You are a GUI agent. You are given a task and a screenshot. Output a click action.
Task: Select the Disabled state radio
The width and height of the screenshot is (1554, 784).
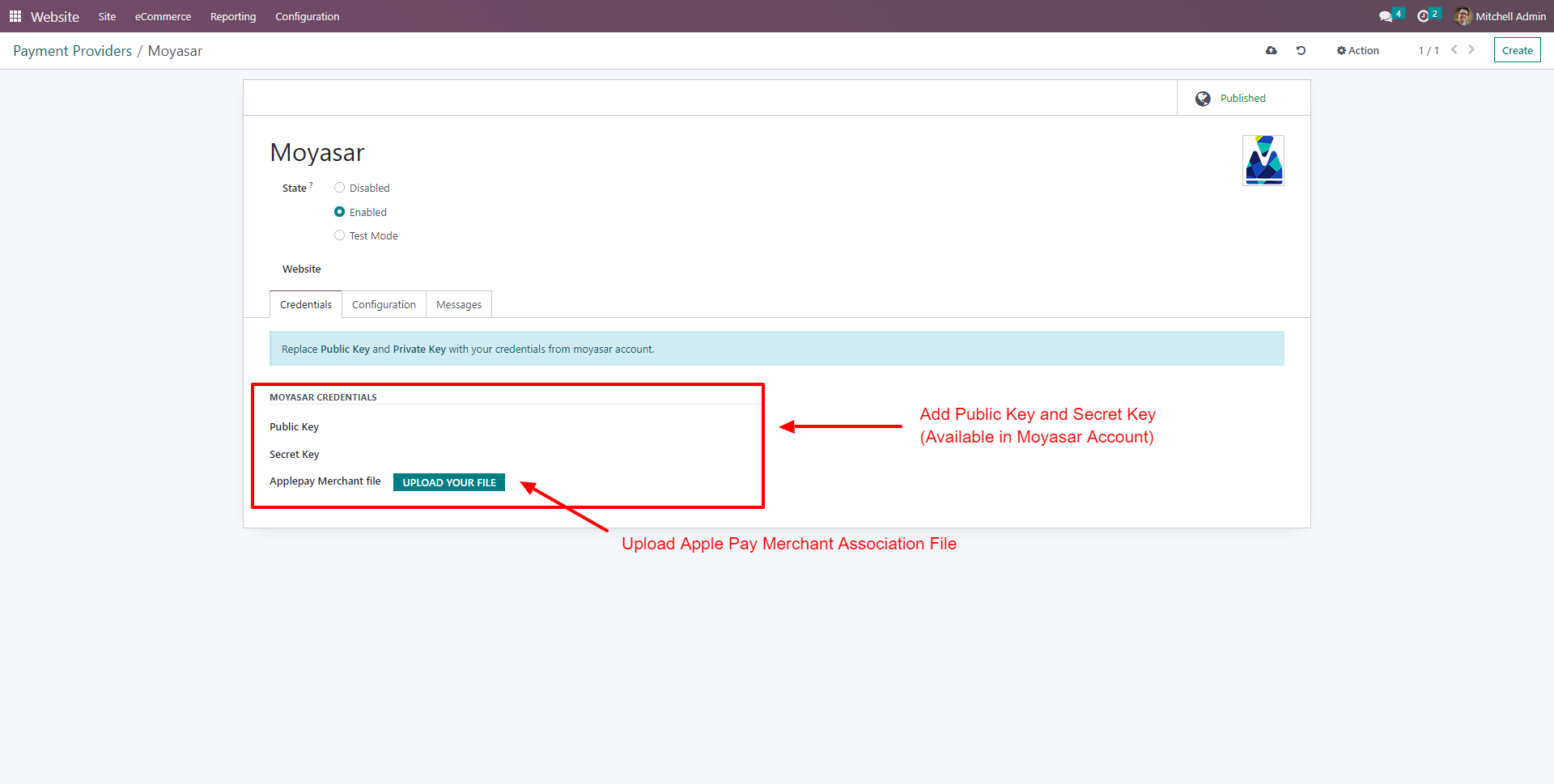tap(340, 188)
